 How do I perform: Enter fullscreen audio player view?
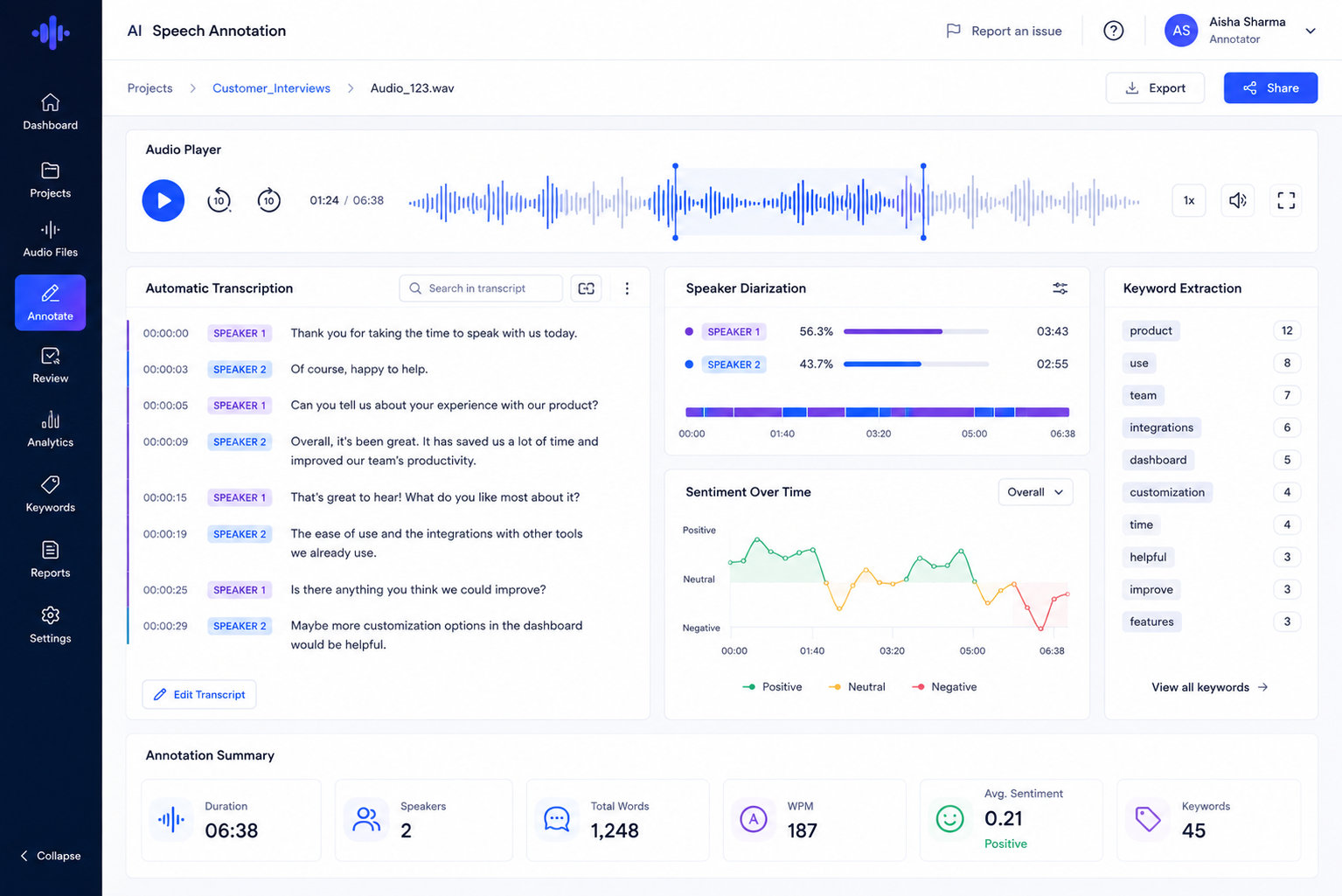1286,200
